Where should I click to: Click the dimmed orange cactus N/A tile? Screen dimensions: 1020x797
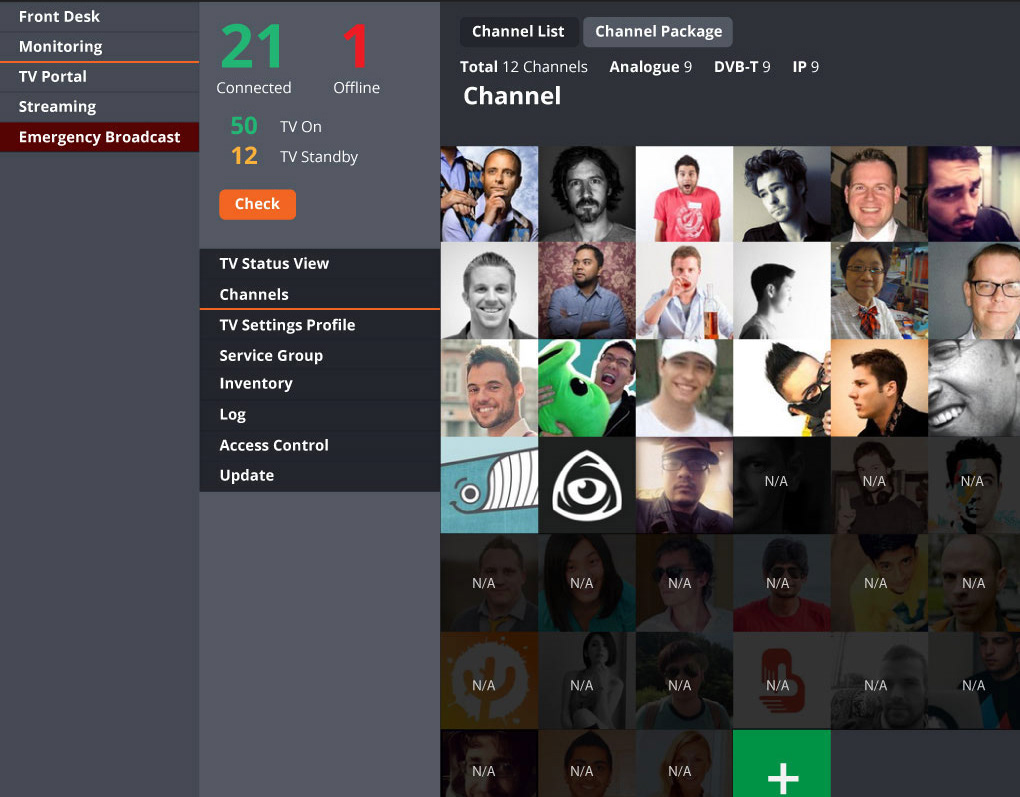click(x=489, y=681)
